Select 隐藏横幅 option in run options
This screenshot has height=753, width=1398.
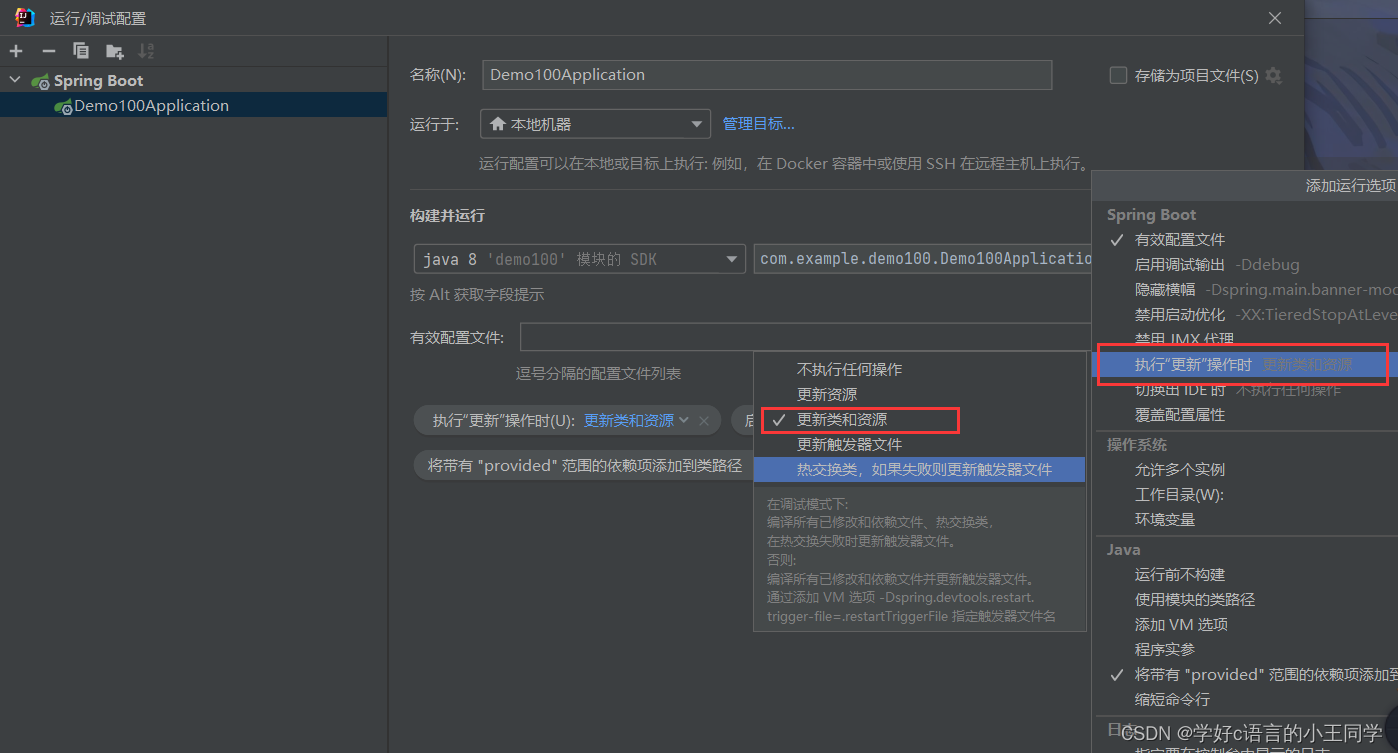pos(1247,290)
